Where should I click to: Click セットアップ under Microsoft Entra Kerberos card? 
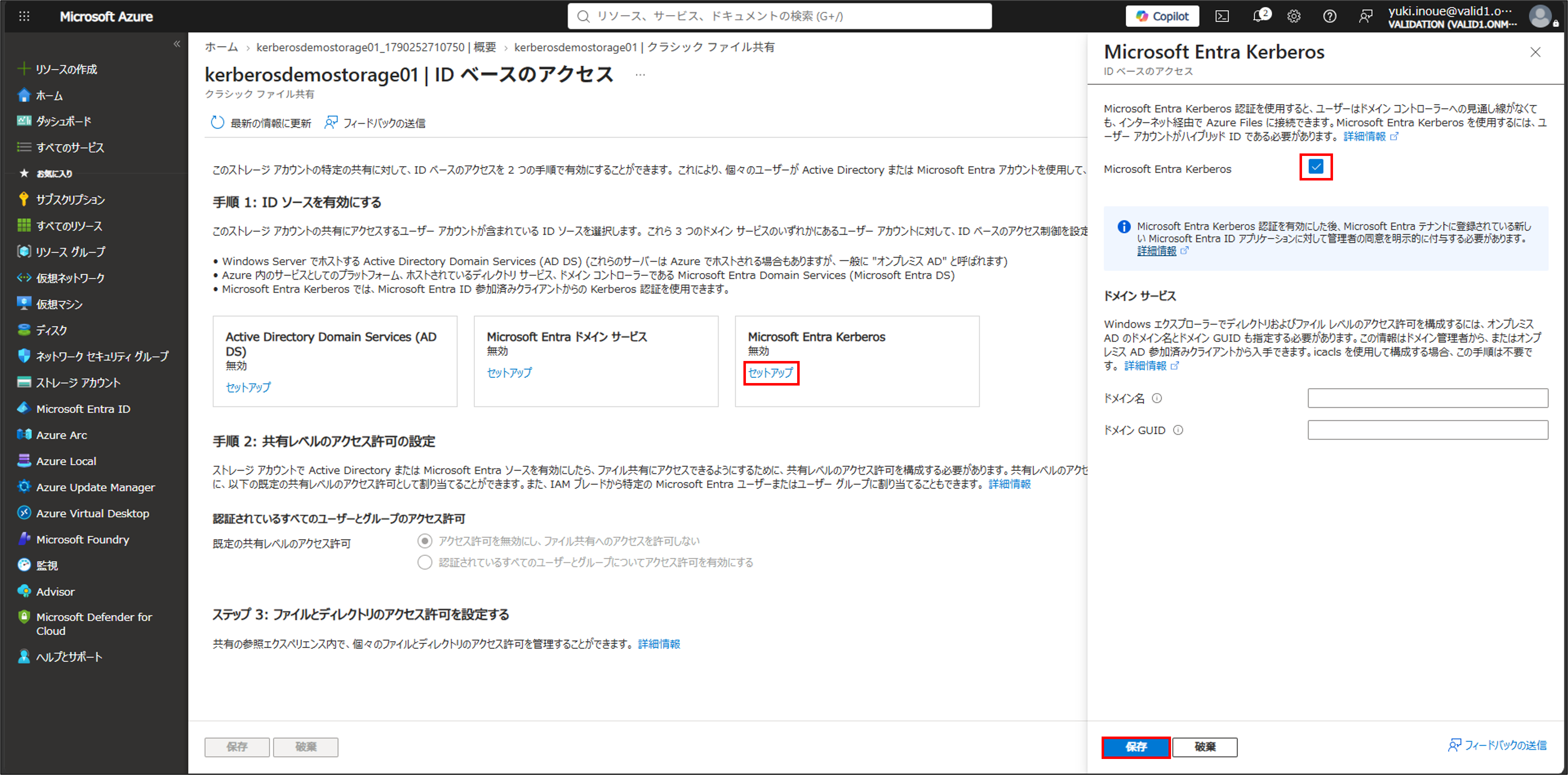[x=770, y=373]
